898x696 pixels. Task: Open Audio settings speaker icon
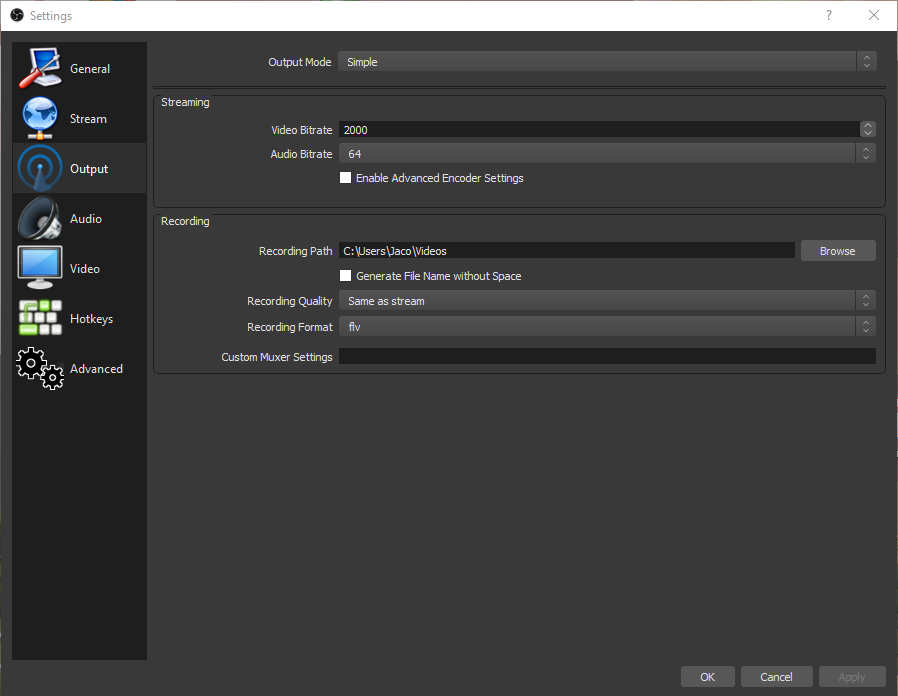pyautogui.click(x=40, y=218)
